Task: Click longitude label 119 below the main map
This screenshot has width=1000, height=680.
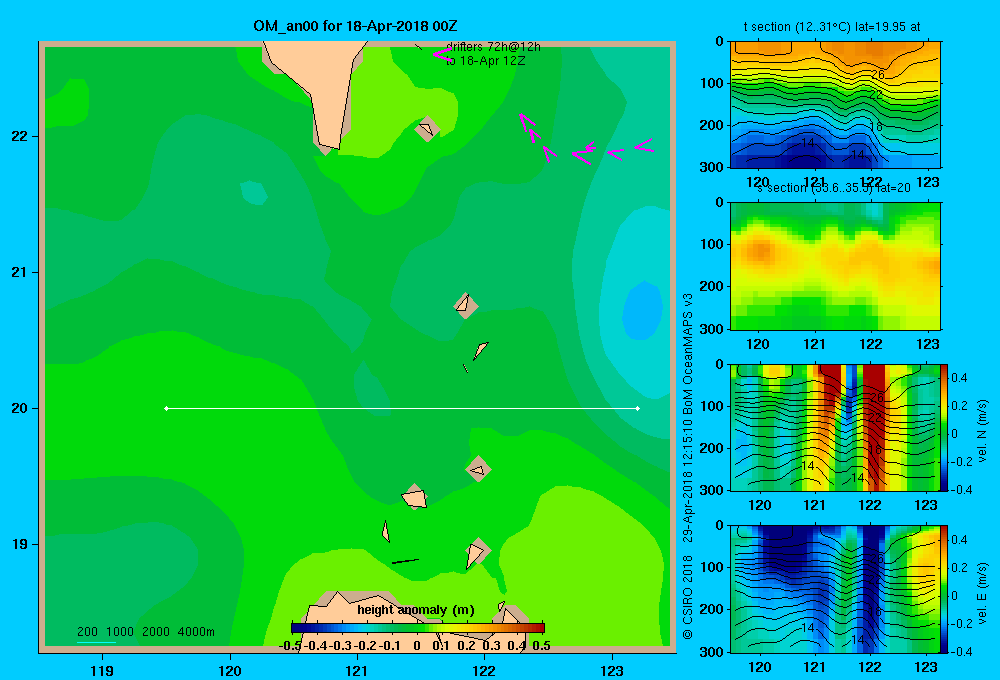Action: (102, 670)
